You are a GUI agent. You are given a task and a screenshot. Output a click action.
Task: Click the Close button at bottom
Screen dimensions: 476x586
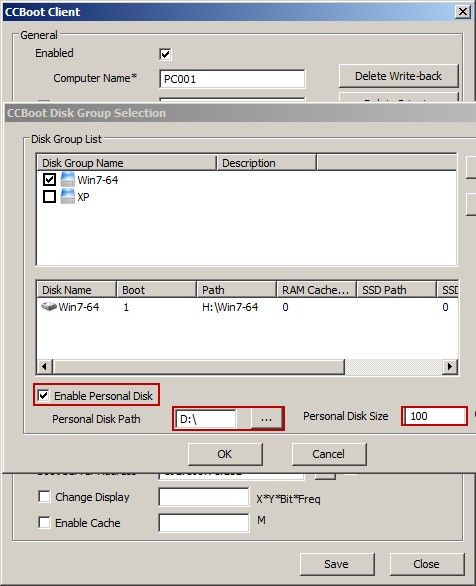coord(427,564)
